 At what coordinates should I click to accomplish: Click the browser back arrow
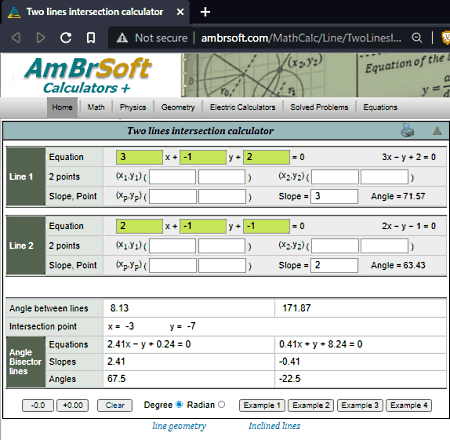tap(16, 38)
